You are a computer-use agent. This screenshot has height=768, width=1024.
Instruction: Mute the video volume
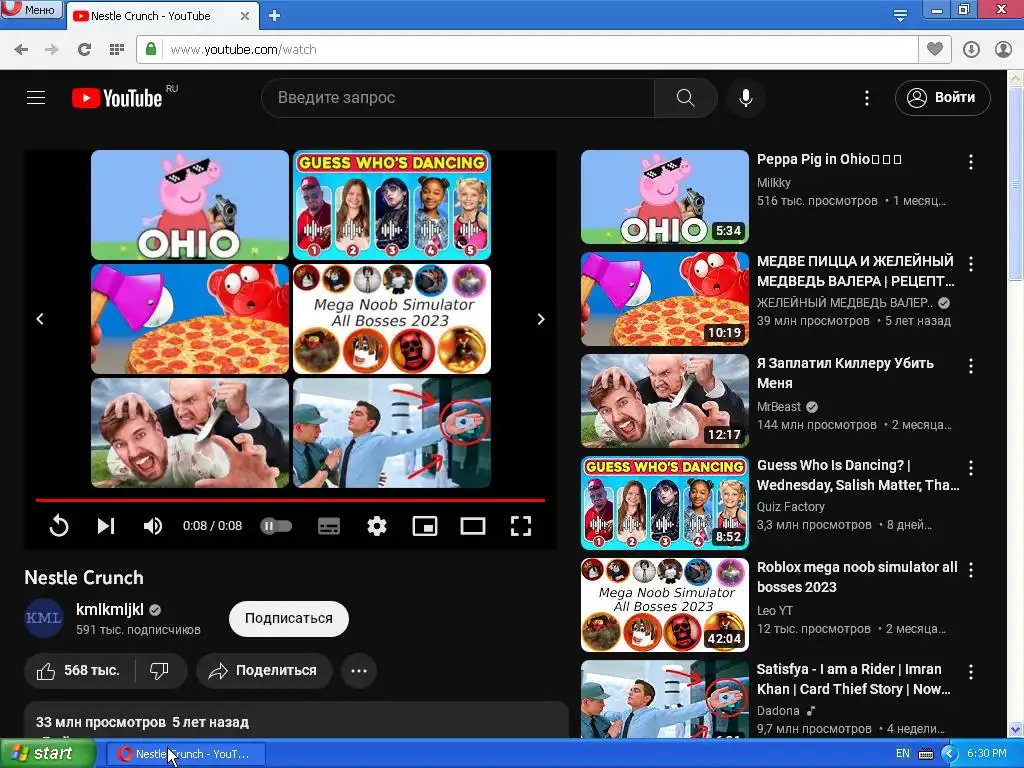click(153, 526)
